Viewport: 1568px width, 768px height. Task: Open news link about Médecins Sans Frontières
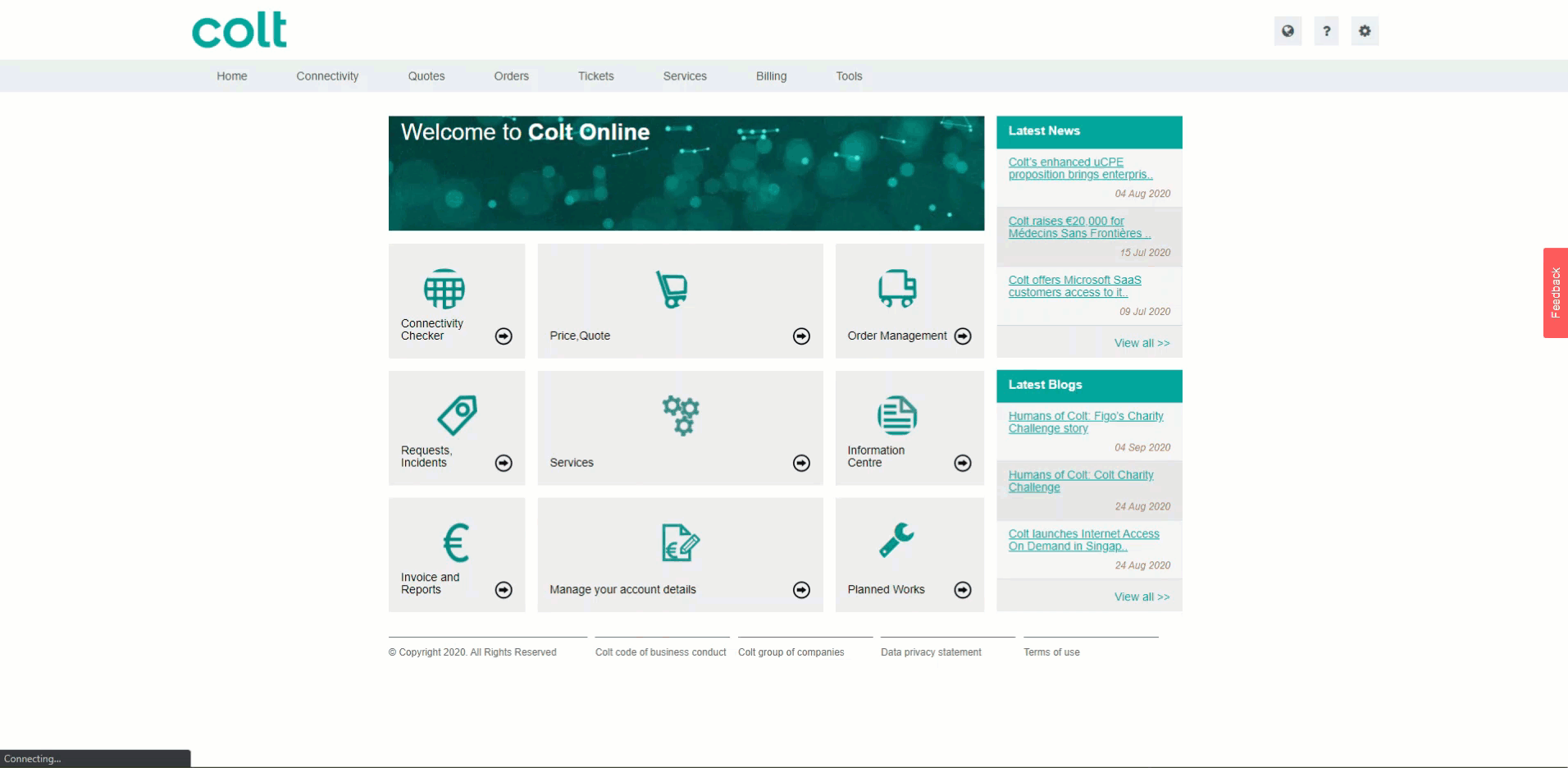pos(1079,227)
